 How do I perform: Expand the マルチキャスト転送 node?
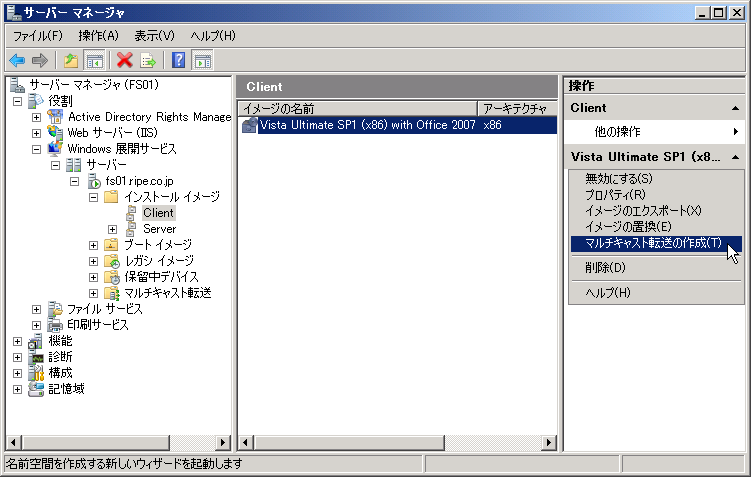pos(93,293)
